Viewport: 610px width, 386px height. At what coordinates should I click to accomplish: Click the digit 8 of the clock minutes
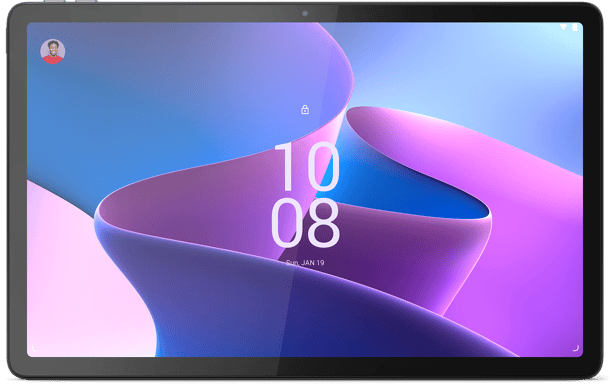[x=322, y=223]
